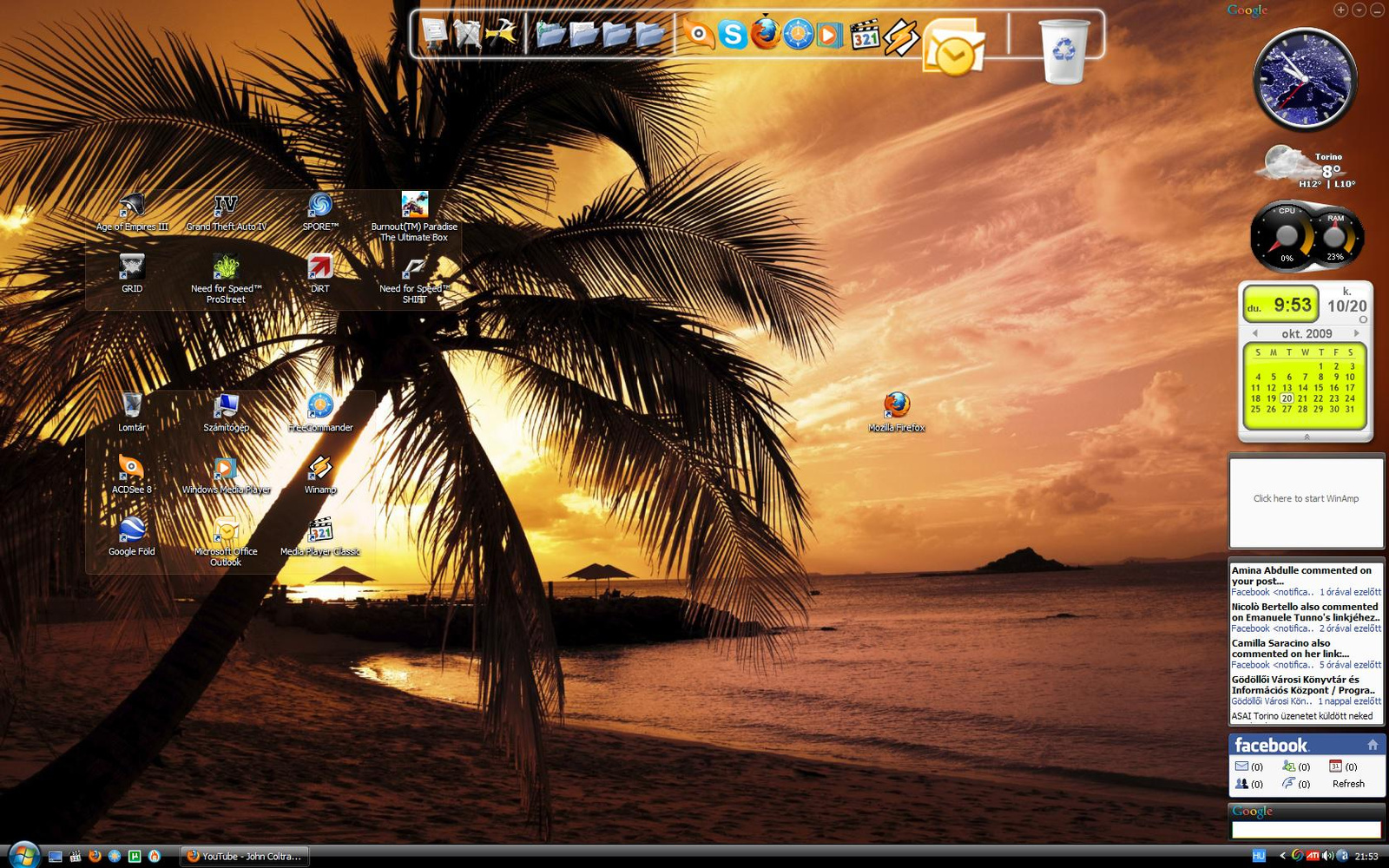The height and width of the screenshot is (868, 1389).
Task: Click the Skype icon in the dock
Action: 733,35
